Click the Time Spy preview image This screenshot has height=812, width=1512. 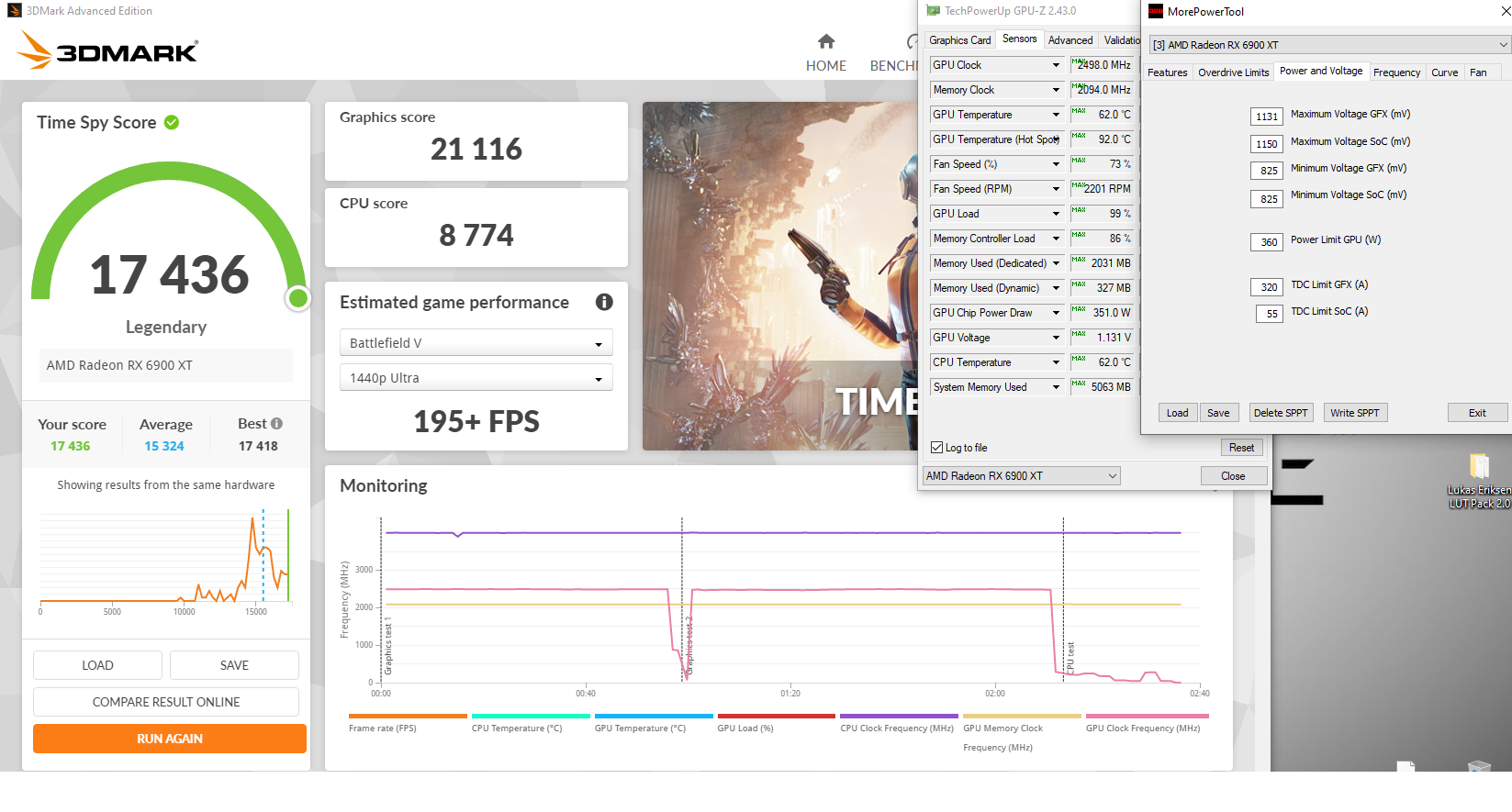tap(780, 276)
